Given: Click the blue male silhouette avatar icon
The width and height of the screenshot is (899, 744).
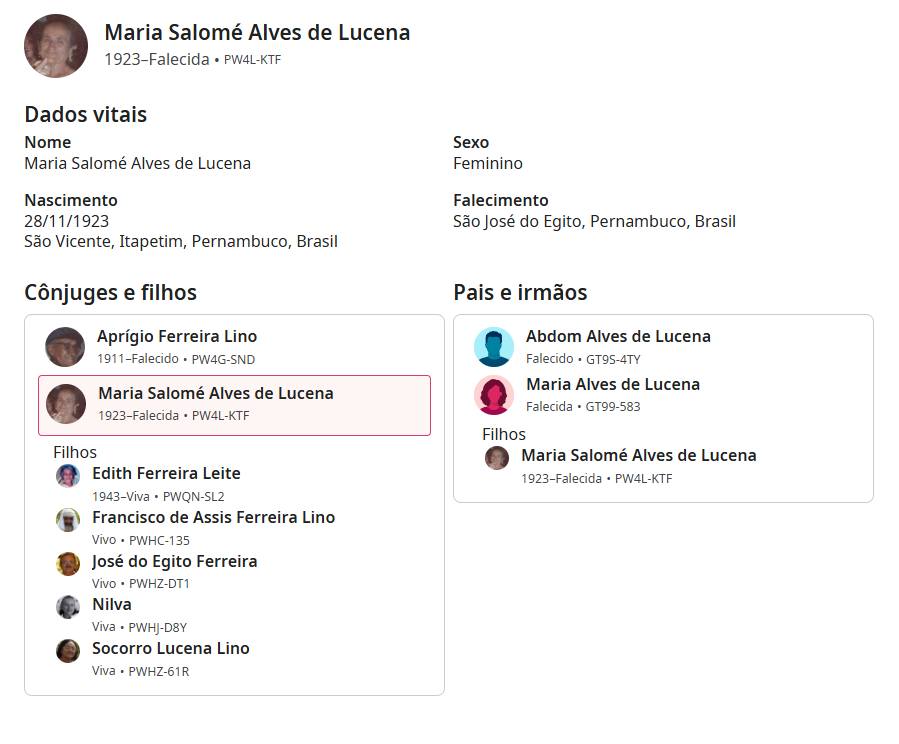Looking at the screenshot, I should 494,347.
